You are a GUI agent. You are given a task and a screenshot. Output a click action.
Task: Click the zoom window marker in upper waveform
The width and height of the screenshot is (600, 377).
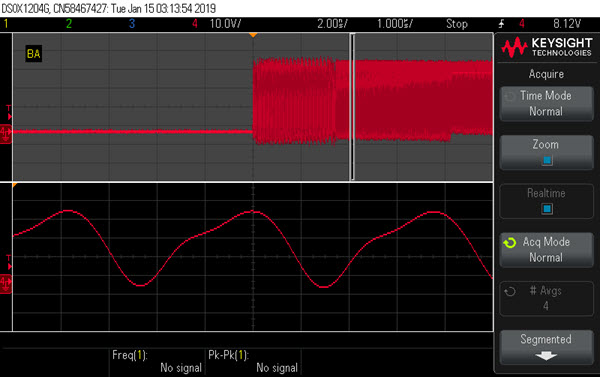[x=352, y=106]
